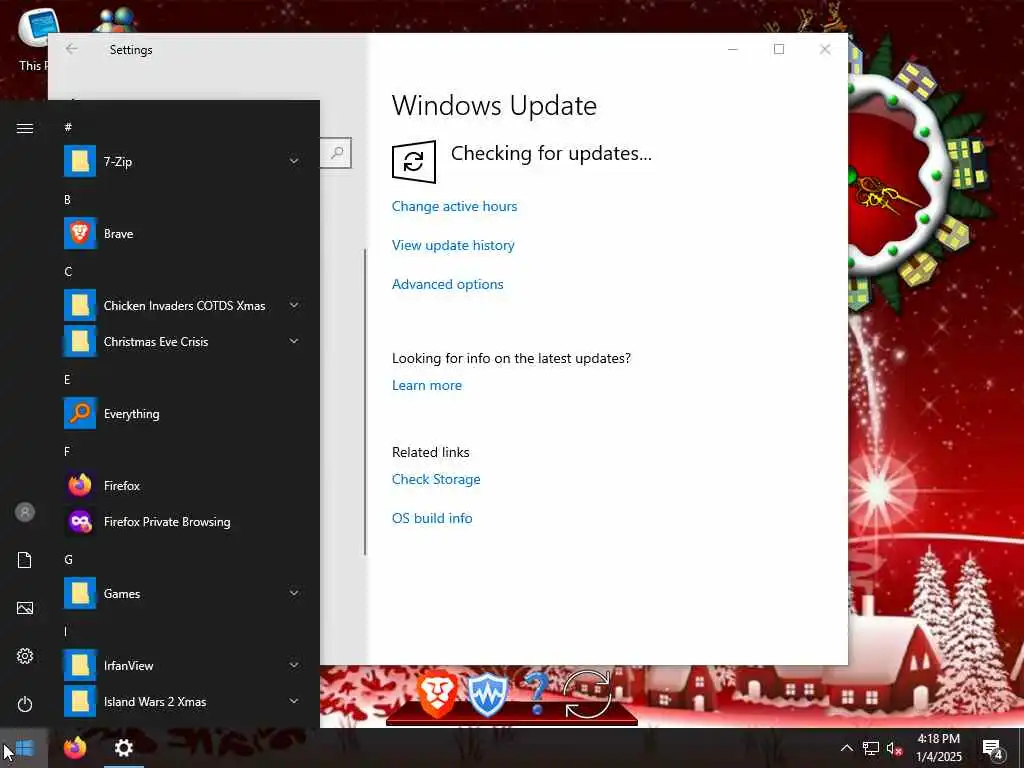This screenshot has height=768, width=1024.
Task: Open the Christmas Eve Crisis folder
Action: click(182, 342)
